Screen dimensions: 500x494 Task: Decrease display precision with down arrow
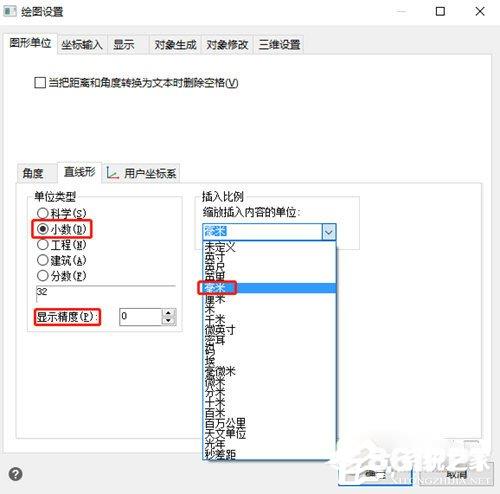168,320
